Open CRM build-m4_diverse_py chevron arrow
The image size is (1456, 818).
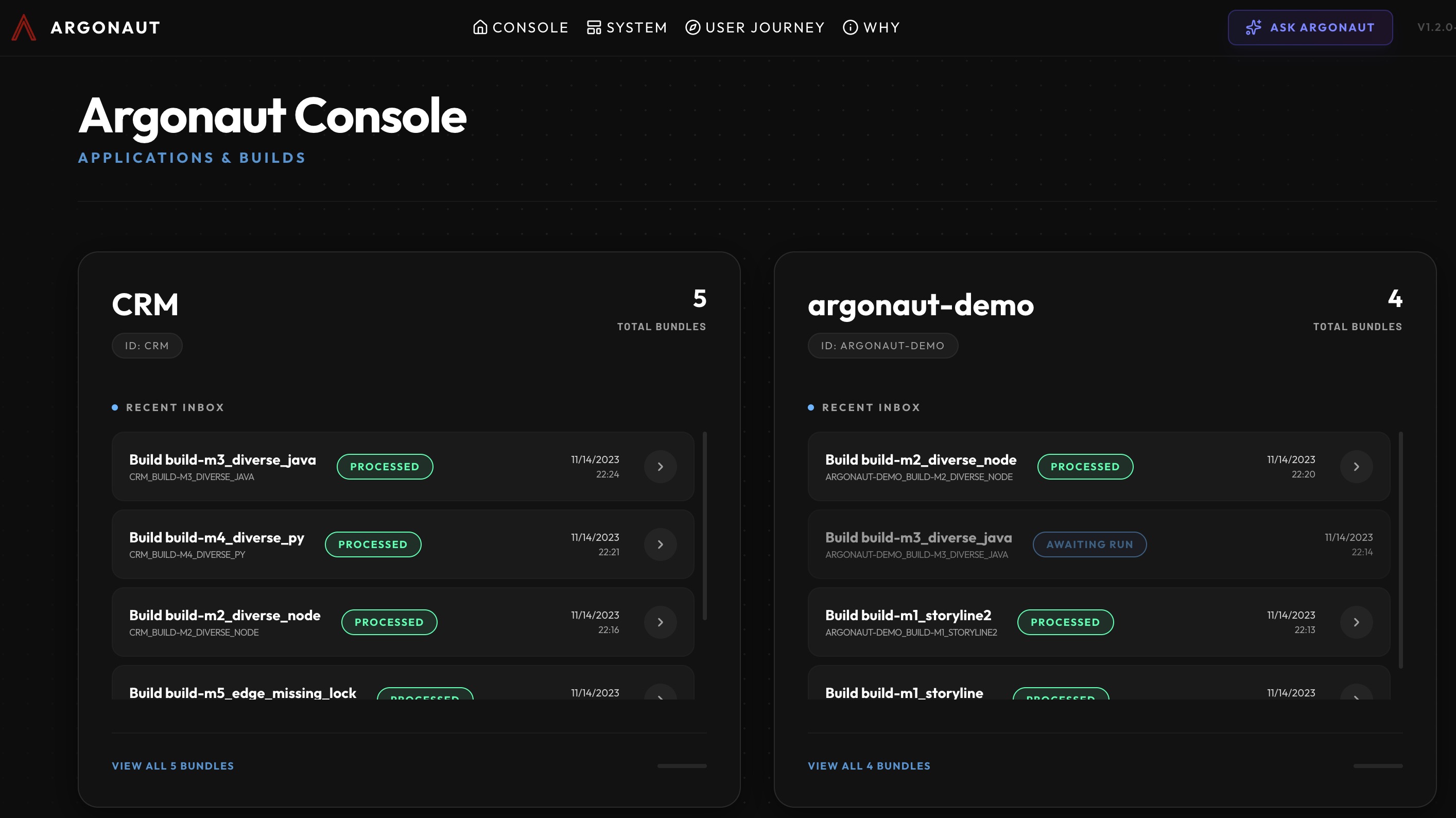(x=660, y=544)
